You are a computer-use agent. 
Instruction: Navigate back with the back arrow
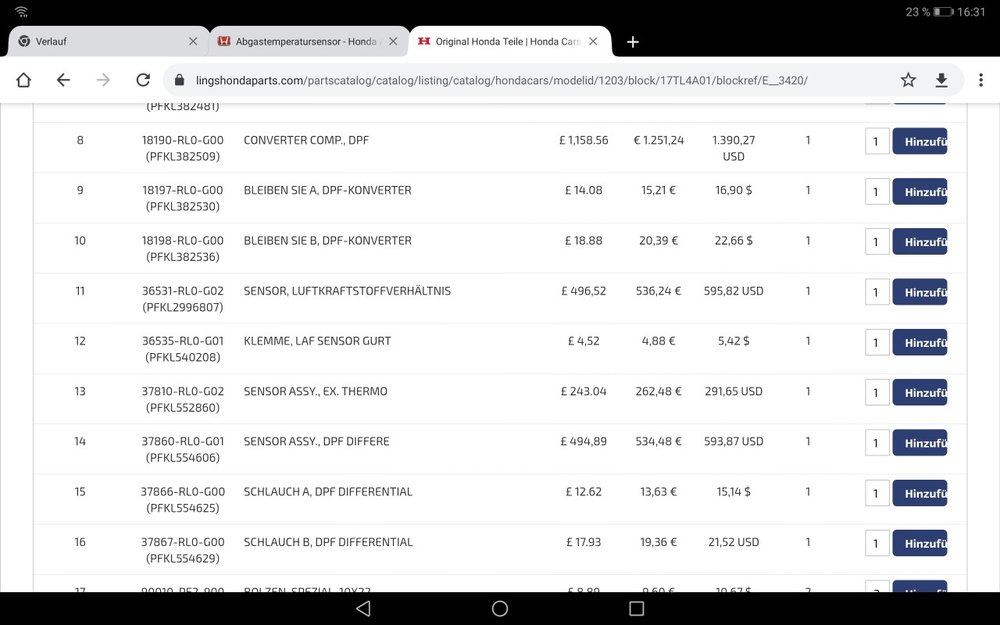63,79
